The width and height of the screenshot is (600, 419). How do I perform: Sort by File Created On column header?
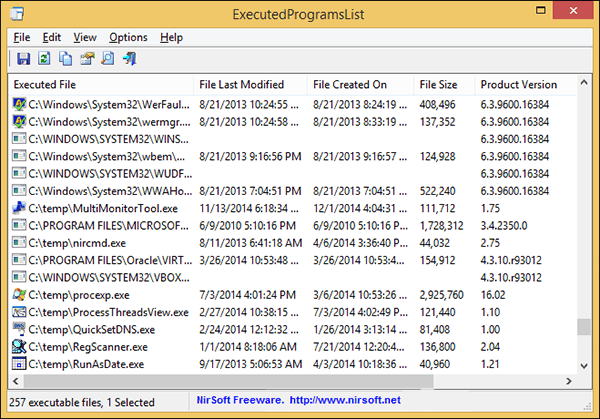pyautogui.click(x=360, y=85)
